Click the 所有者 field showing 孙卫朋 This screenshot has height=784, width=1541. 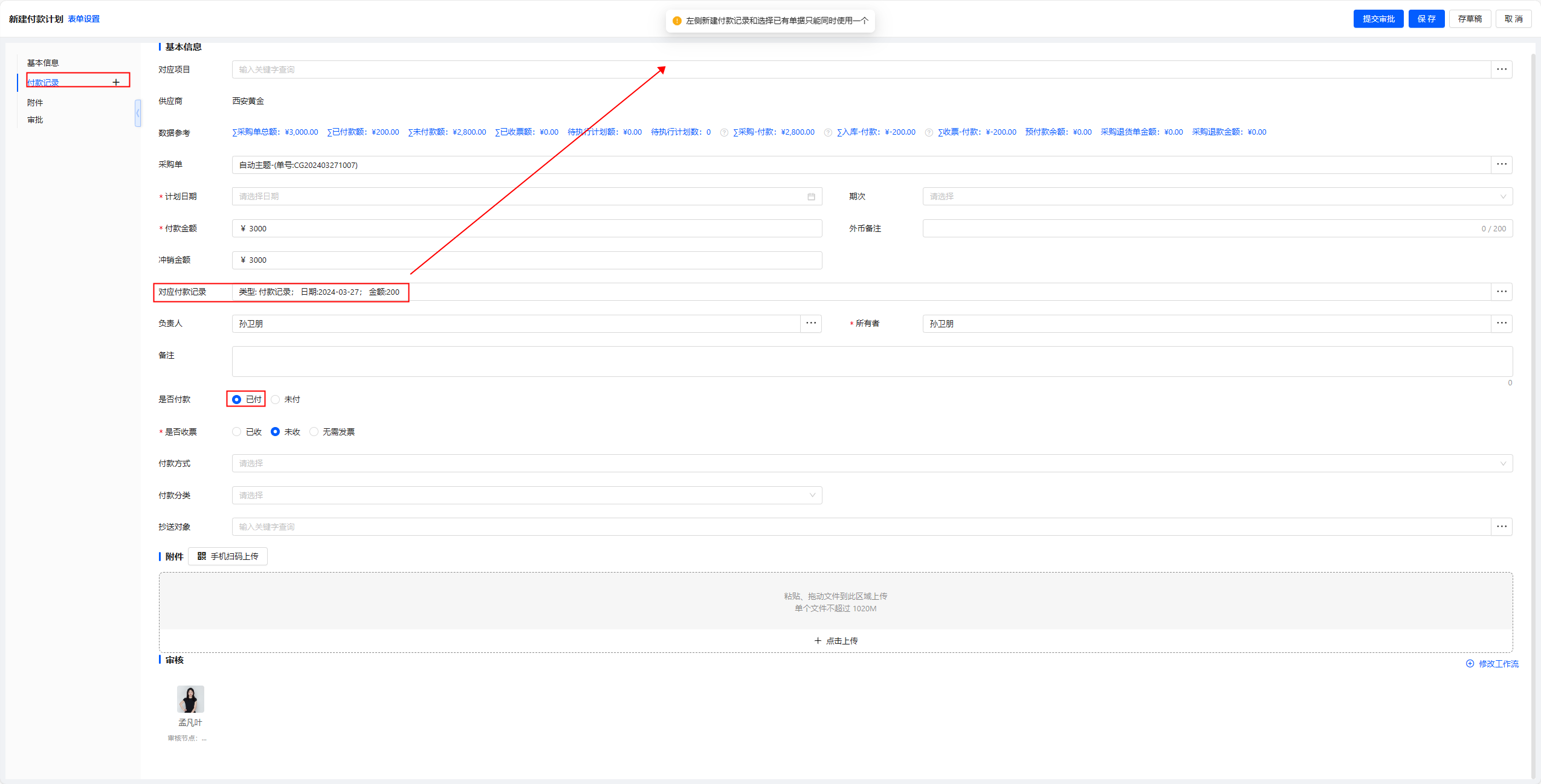pyautogui.click(x=1207, y=324)
